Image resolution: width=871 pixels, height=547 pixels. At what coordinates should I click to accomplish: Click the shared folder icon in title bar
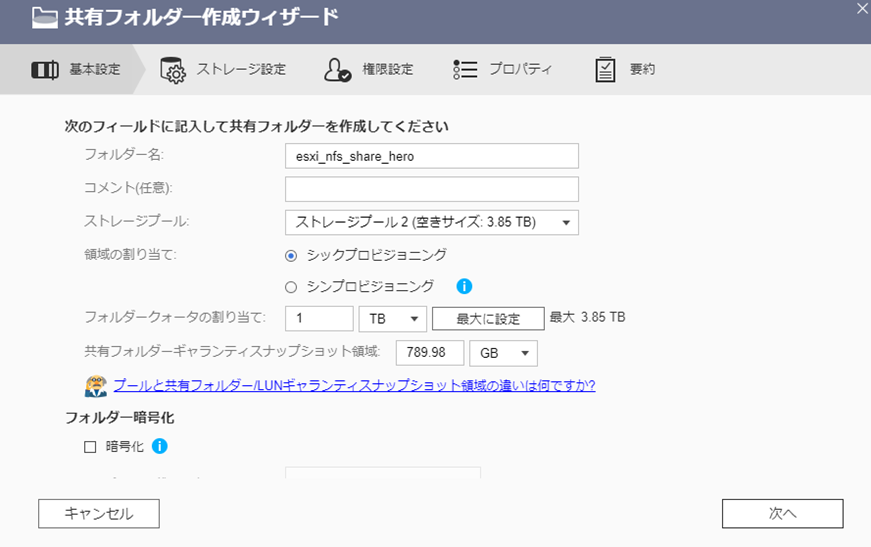[x=43, y=17]
